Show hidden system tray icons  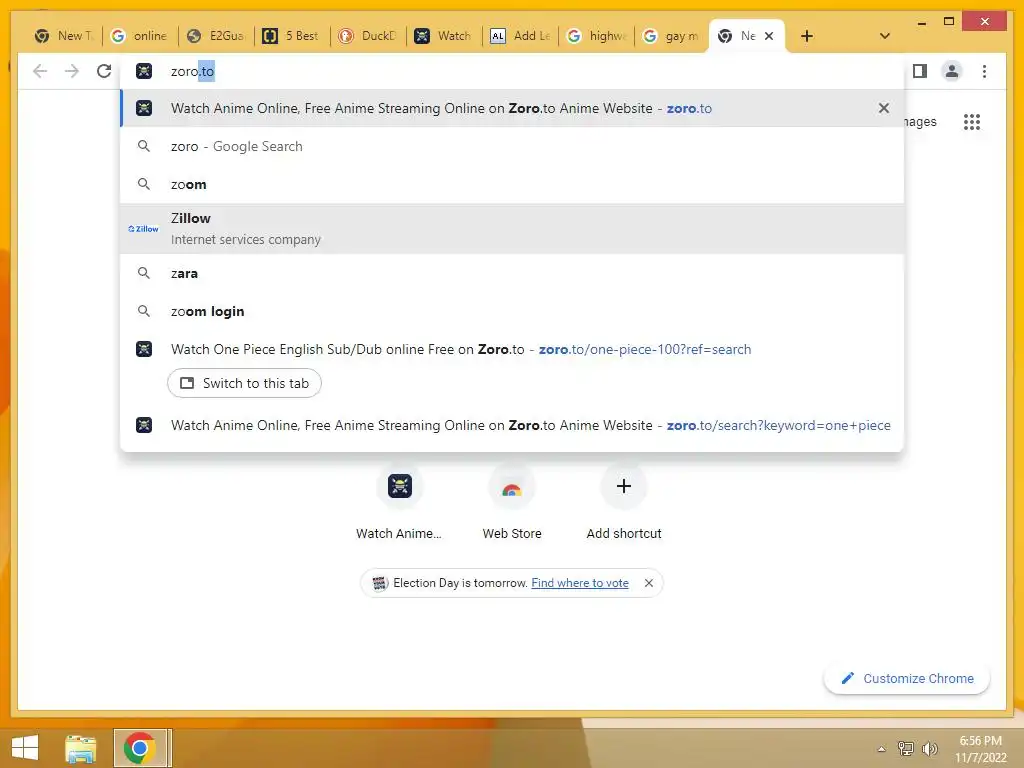tap(881, 749)
